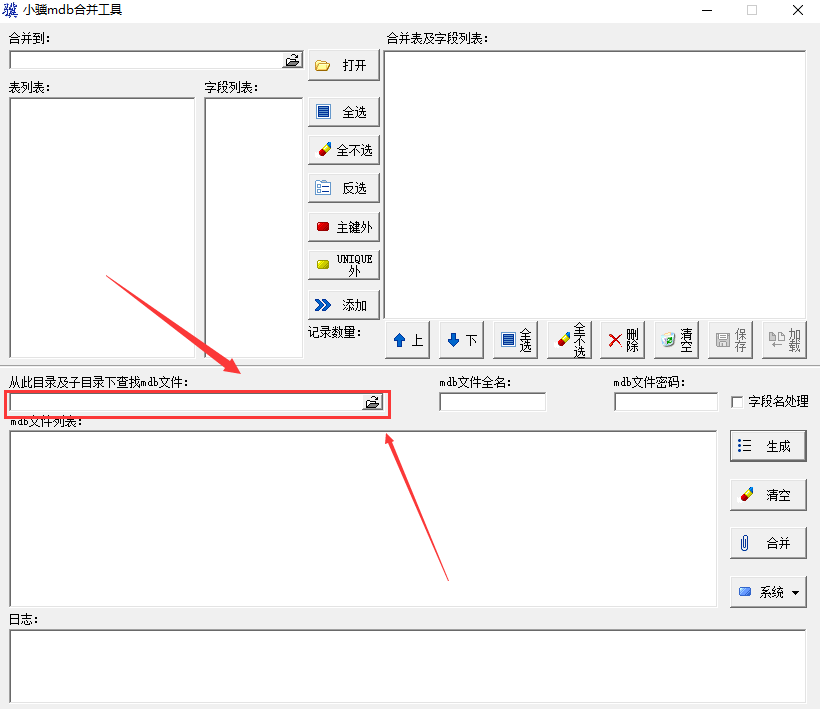Click inside the 字段列表 list box

[254, 227]
